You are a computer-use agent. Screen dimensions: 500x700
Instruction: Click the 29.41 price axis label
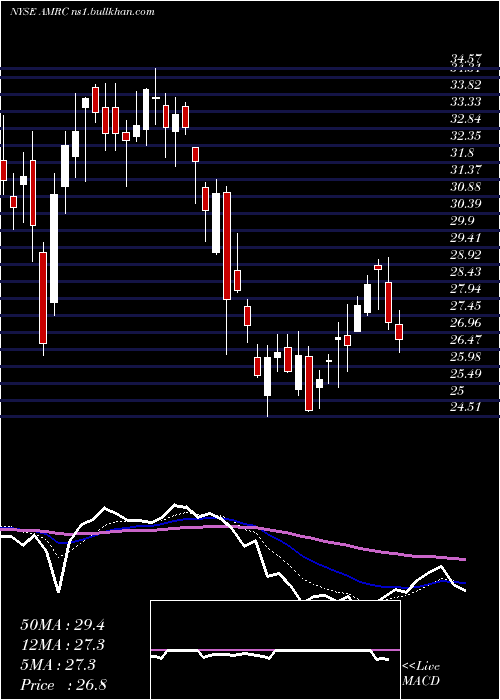(x=466, y=238)
